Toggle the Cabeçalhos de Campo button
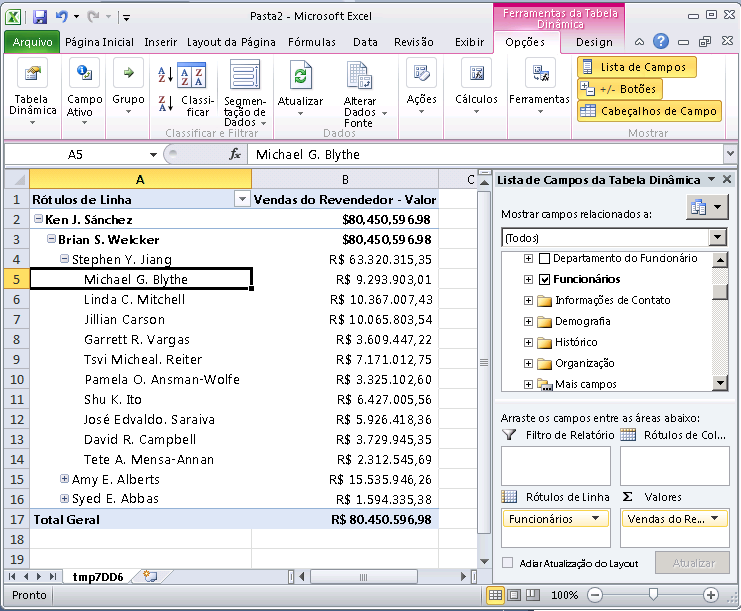The image size is (741, 611). pos(648,111)
